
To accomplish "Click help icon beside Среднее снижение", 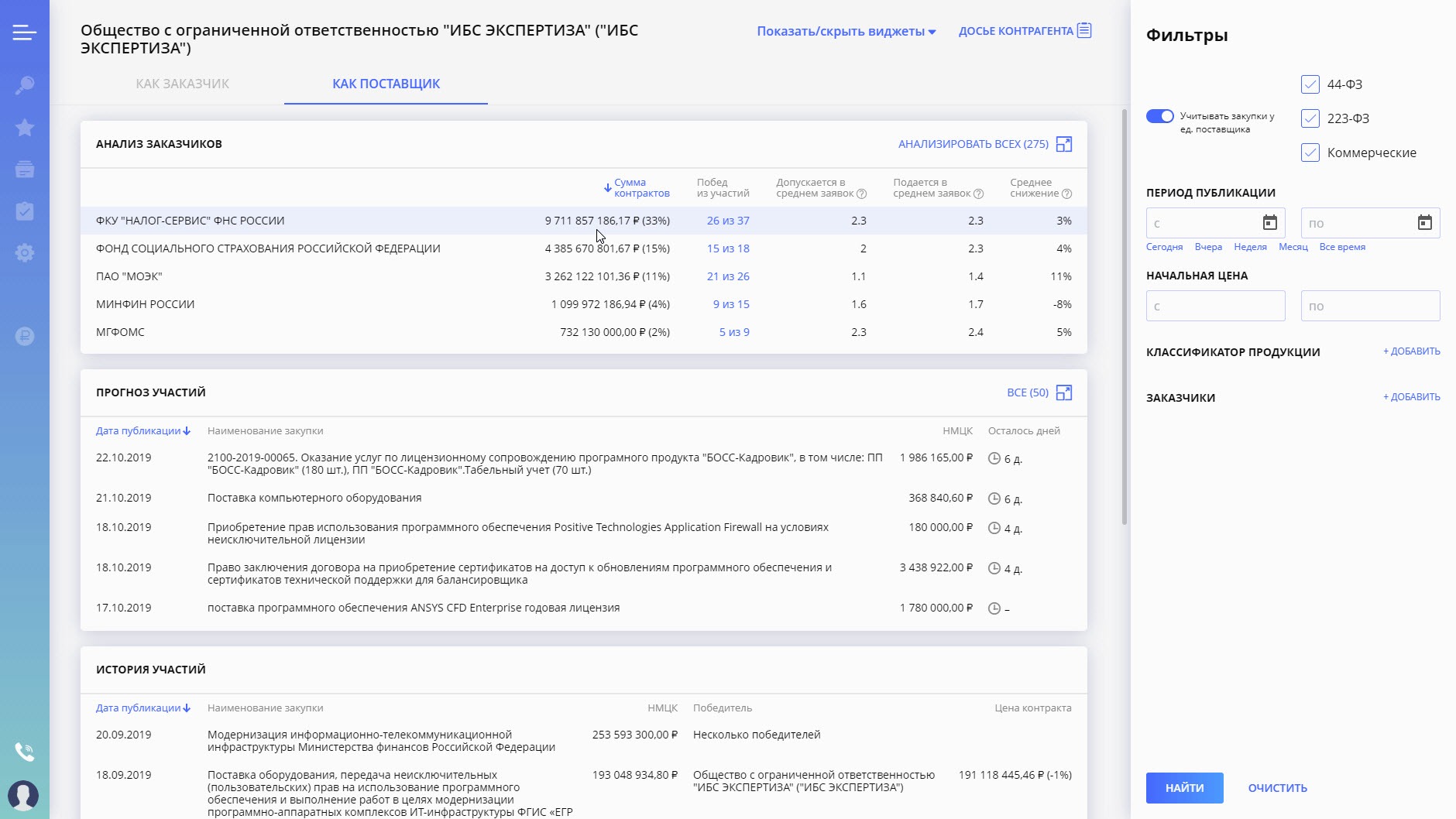I will 1067,194.
